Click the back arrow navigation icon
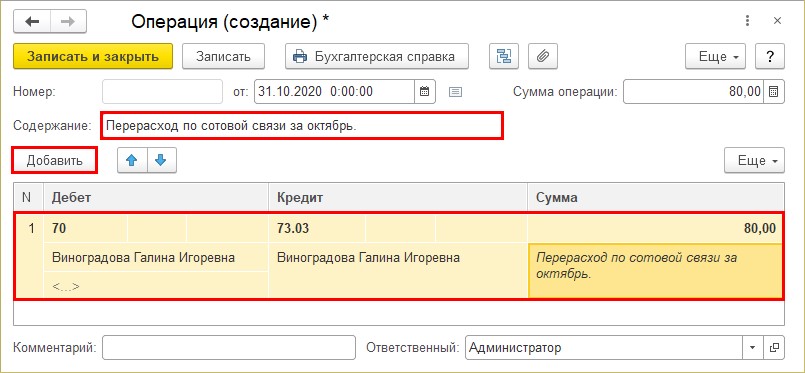 point(32,22)
